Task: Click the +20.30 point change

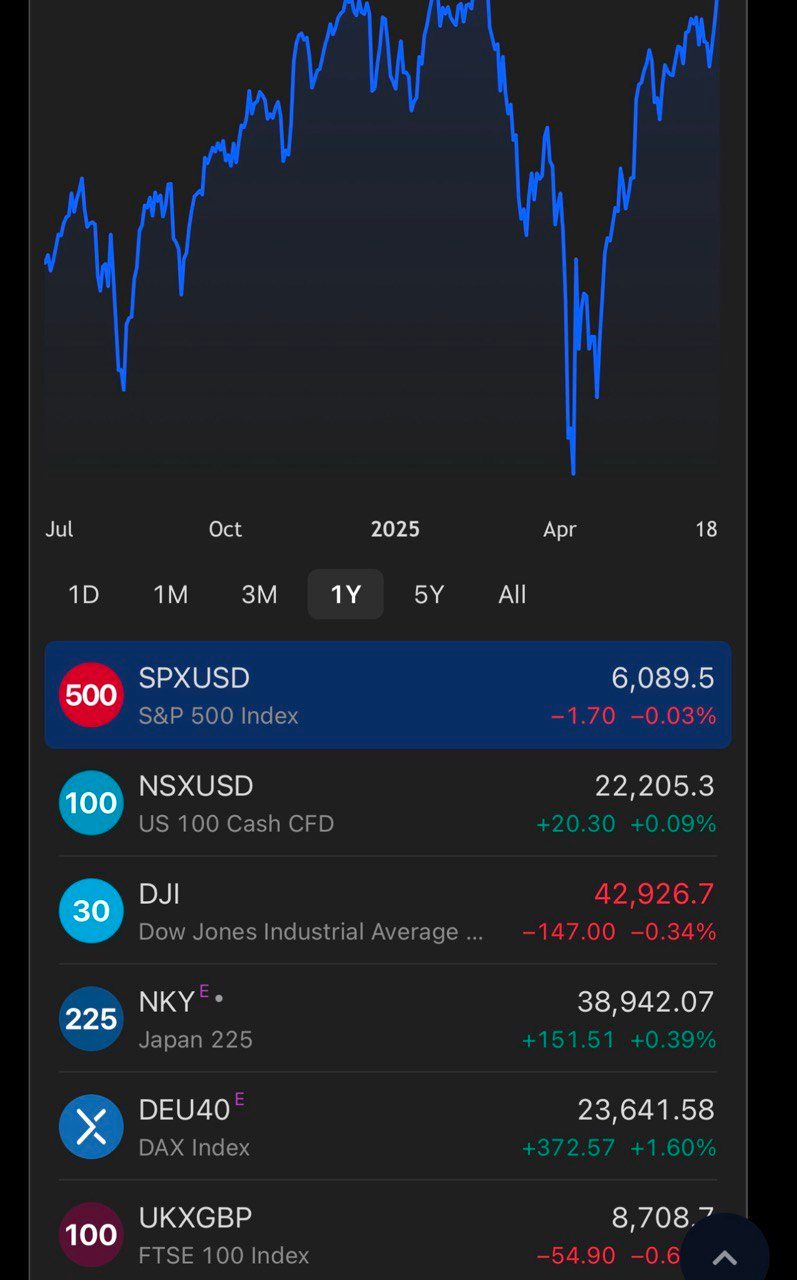Action: 576,824
